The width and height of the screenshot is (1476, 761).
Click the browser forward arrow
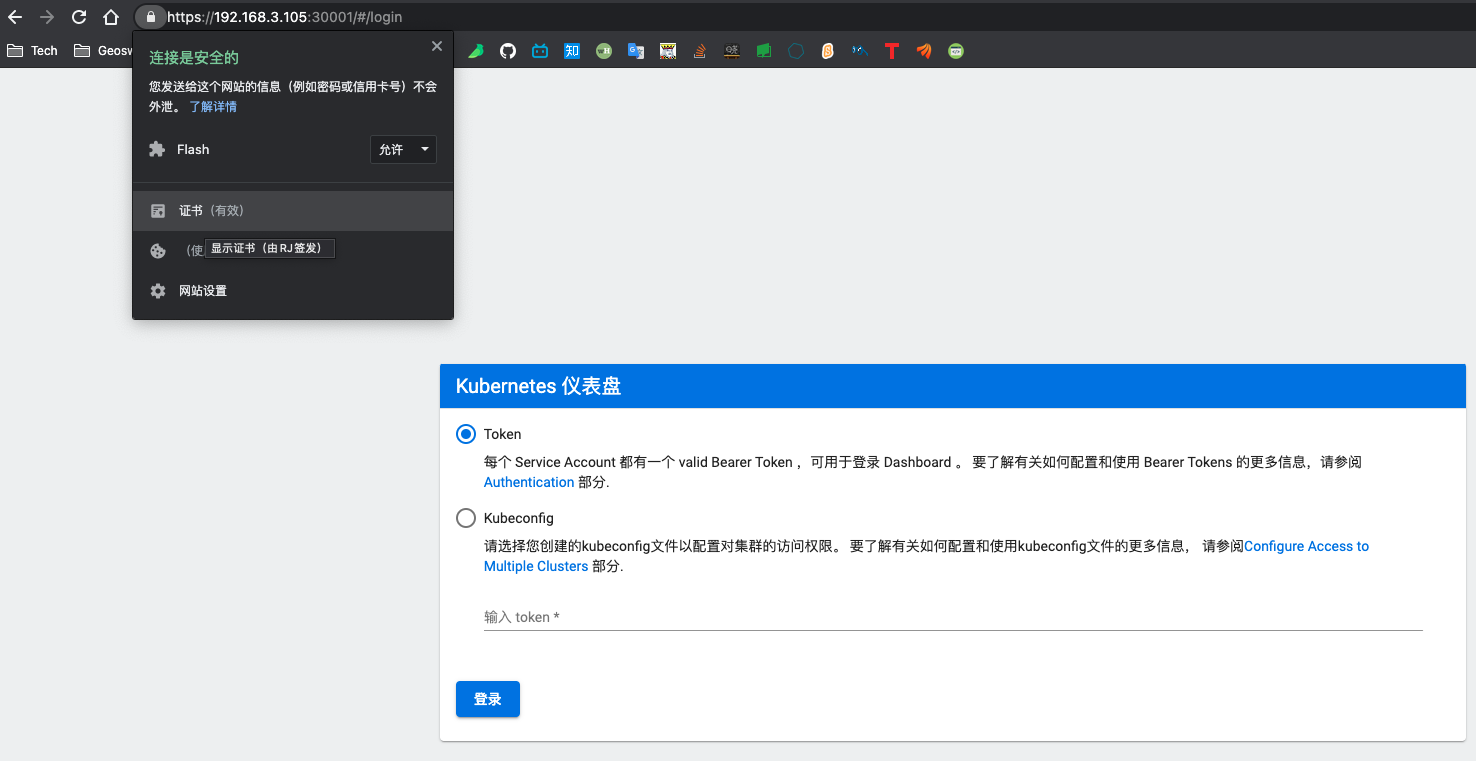pos(47,17)
